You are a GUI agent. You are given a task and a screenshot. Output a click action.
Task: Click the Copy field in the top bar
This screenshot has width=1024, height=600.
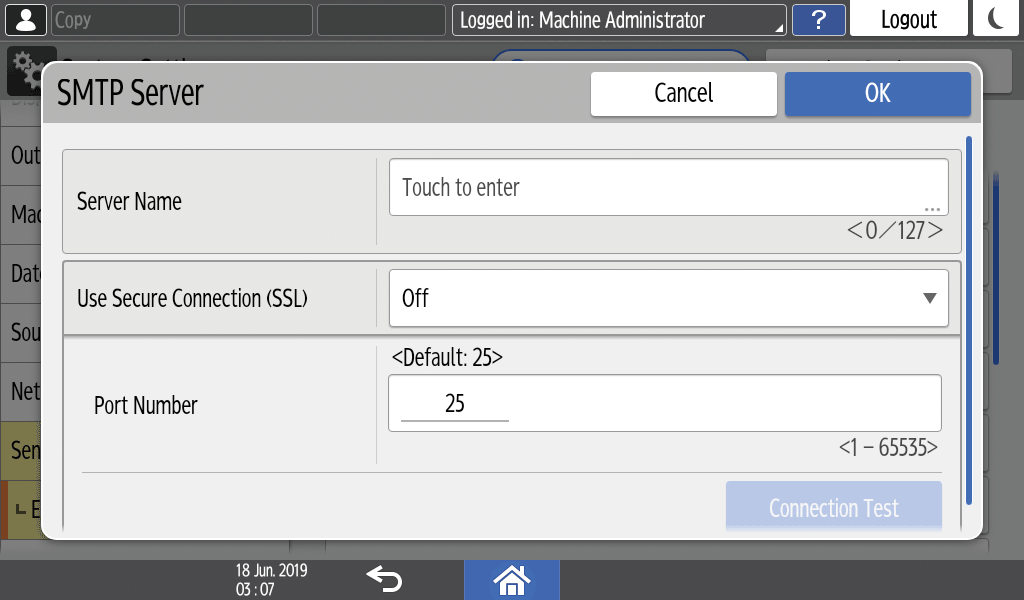point(114,20)
